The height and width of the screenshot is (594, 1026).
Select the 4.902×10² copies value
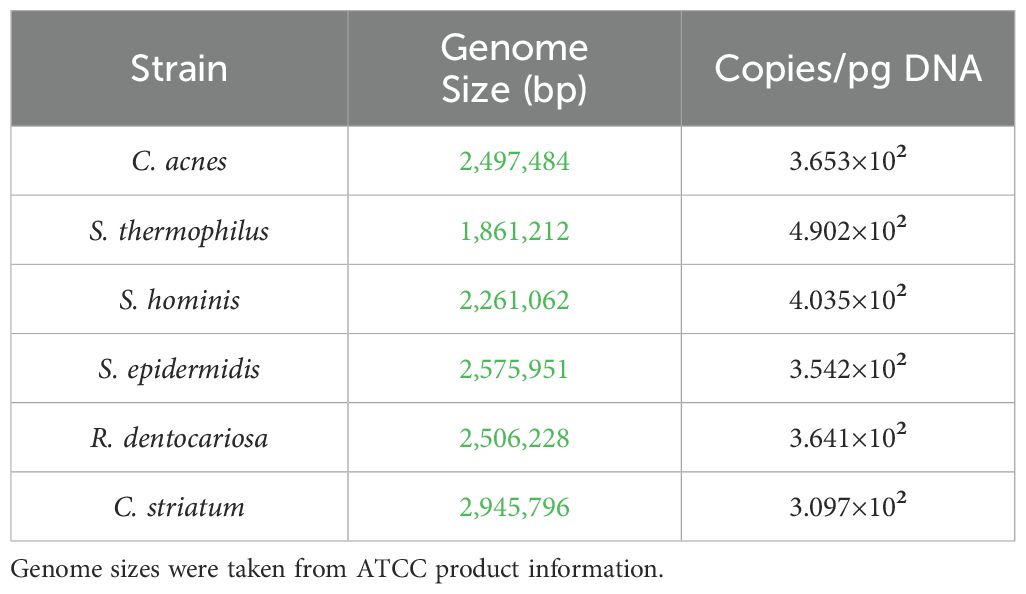pyautogui.click(x=848, y=229)
